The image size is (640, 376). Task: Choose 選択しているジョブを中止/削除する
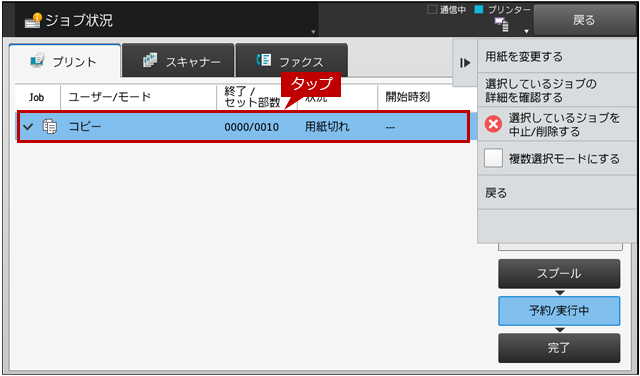coord(557,125)
